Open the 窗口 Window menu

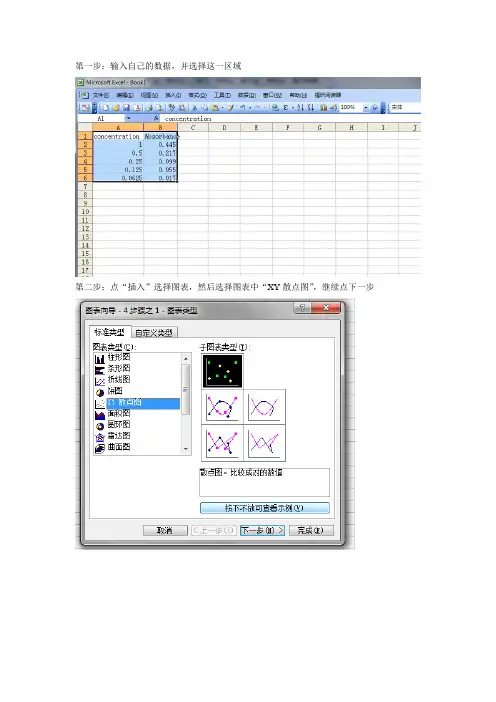(x=272, y=95)
